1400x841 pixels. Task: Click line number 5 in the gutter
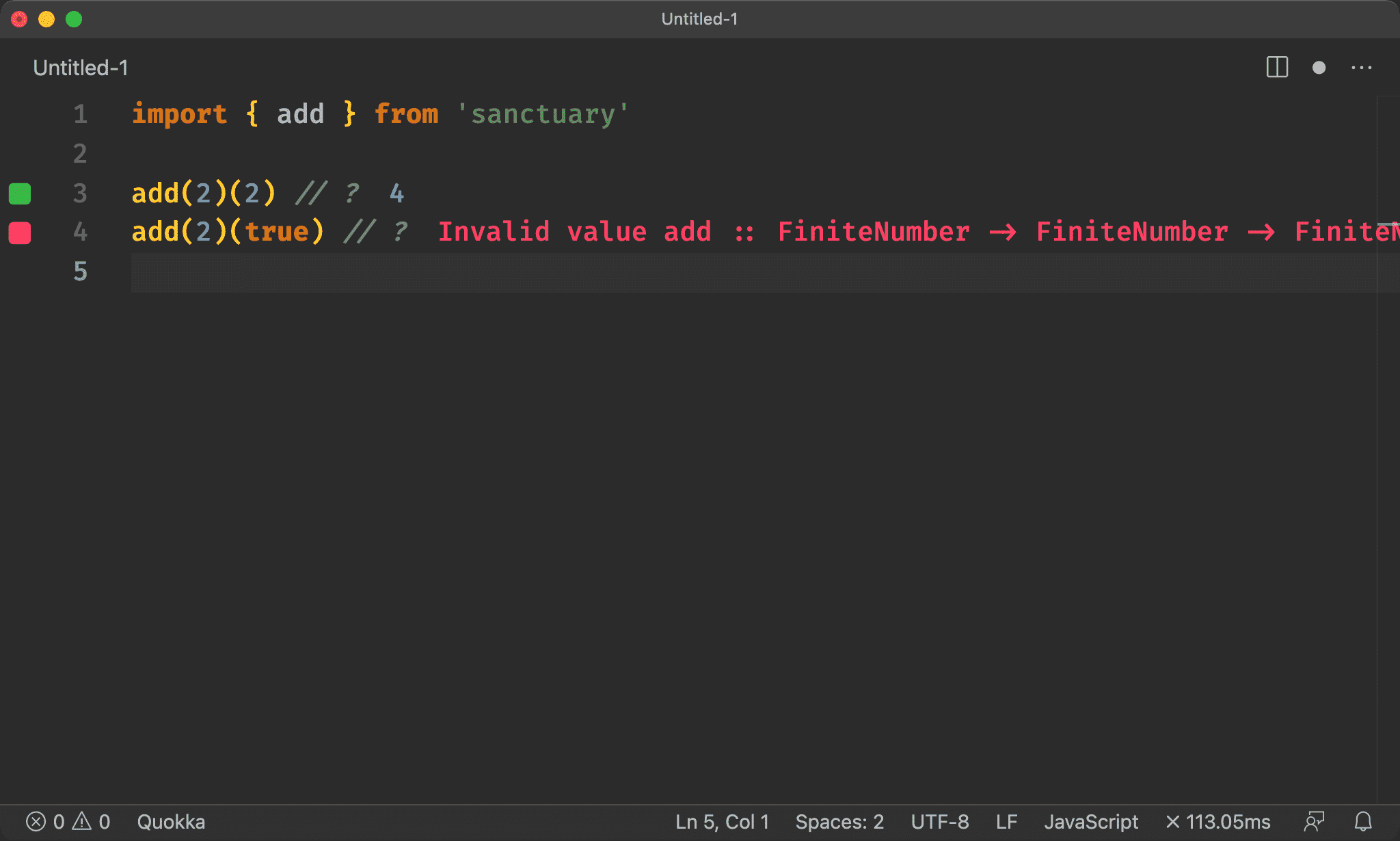[x=80, y=271]
